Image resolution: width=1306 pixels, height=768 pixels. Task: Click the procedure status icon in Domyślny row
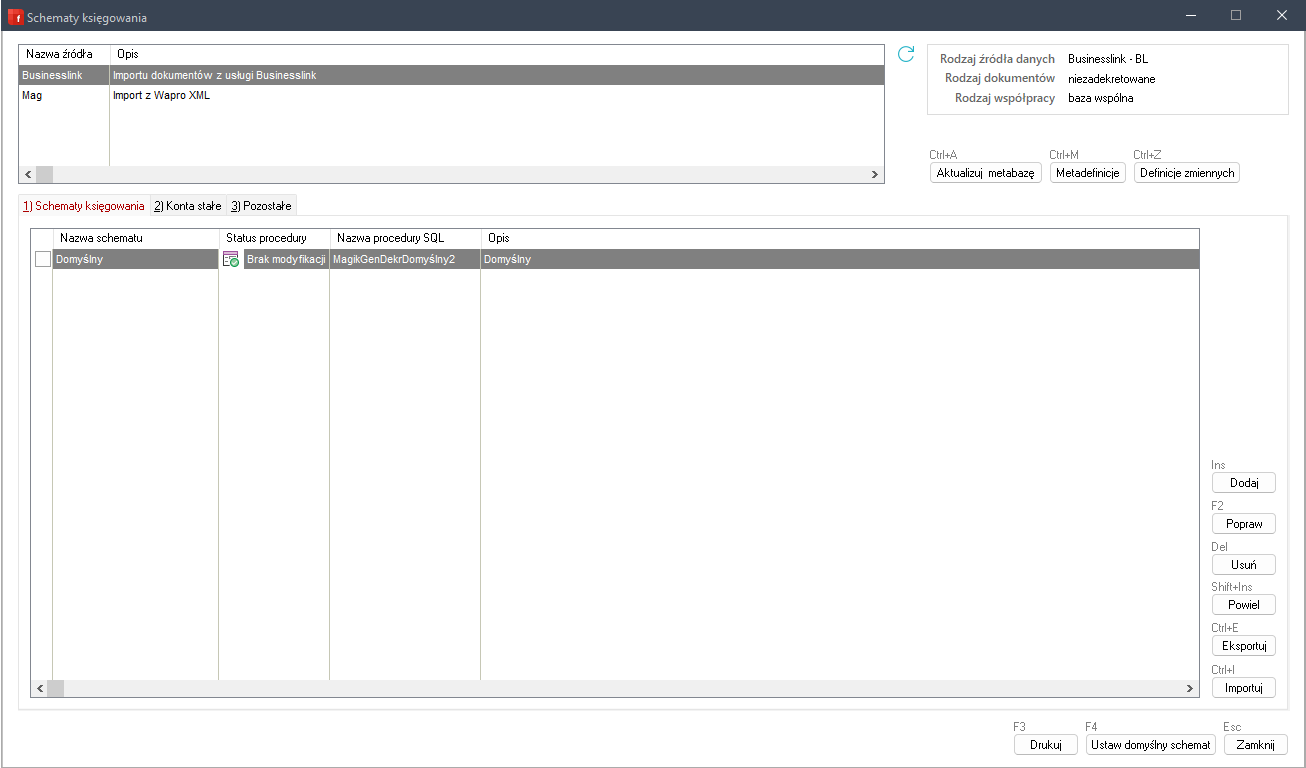(231, 259)
